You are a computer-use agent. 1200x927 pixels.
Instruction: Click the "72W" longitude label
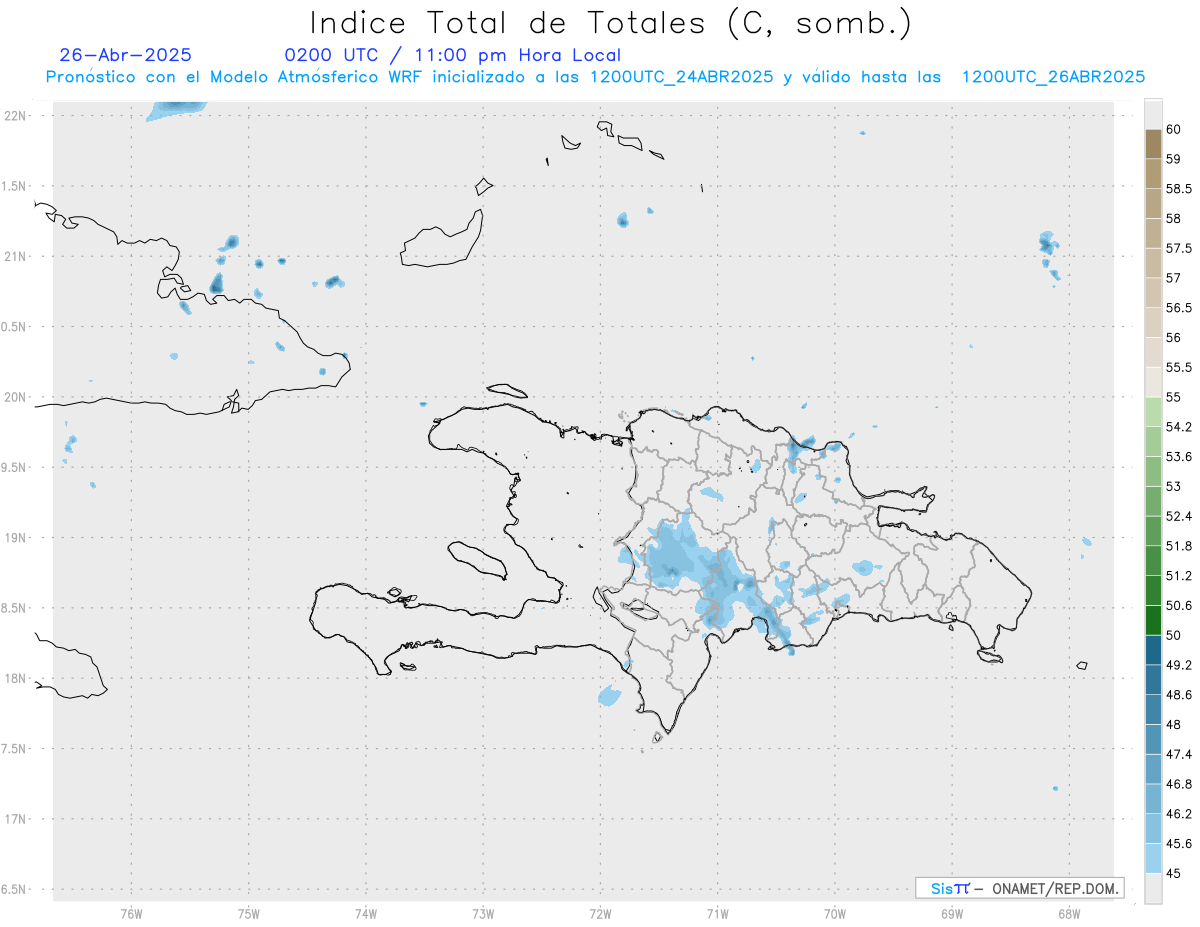600,913
